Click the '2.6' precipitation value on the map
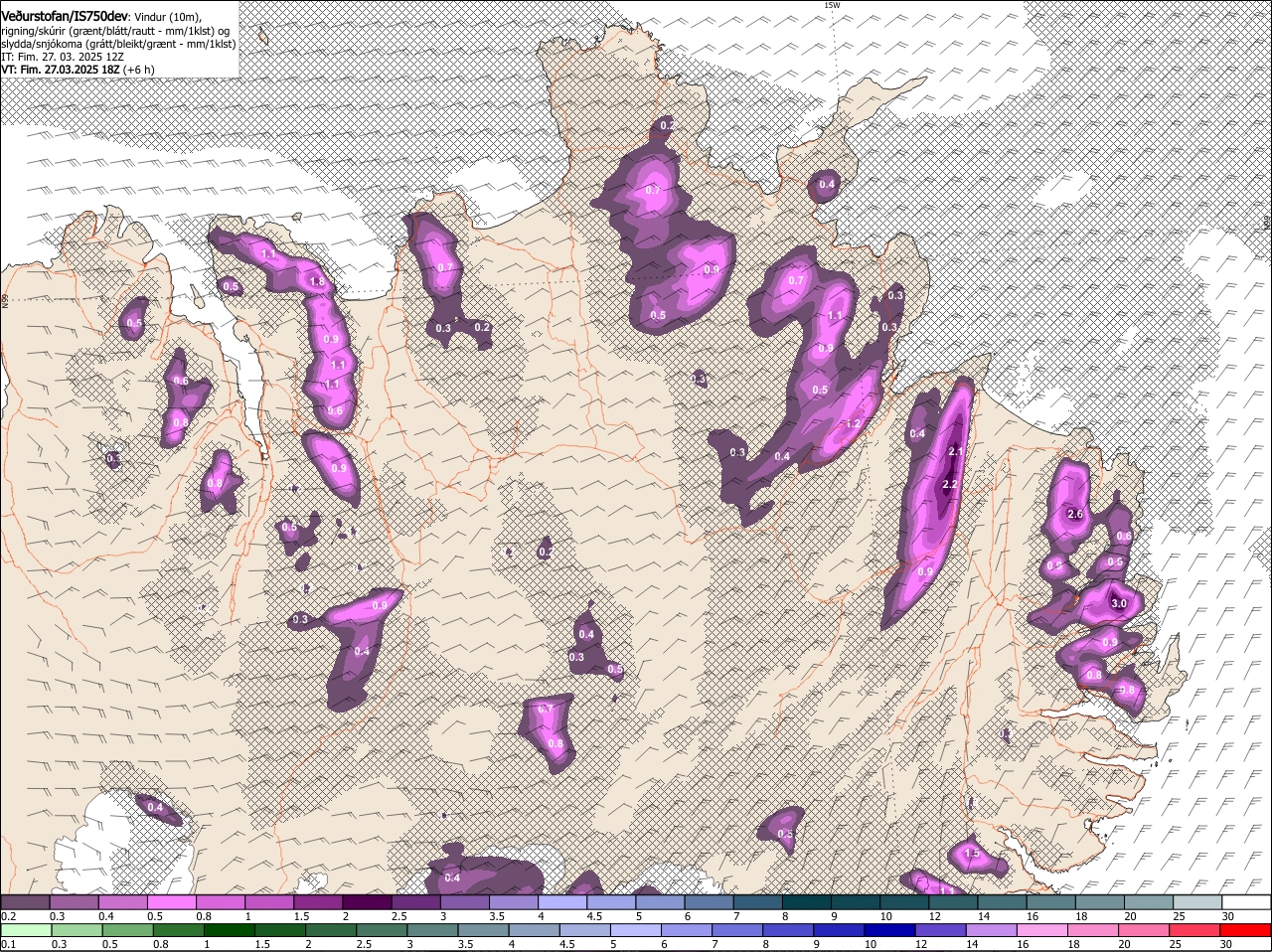Viewport: 1272px width, 952px height. point(1074,514)
